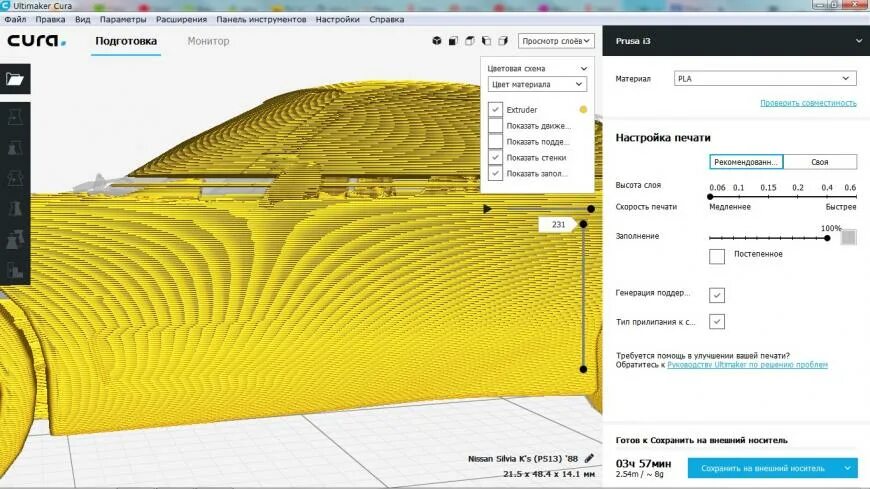
Task: Select Рекомендованн... settings mode
Action: click(746, 162)
